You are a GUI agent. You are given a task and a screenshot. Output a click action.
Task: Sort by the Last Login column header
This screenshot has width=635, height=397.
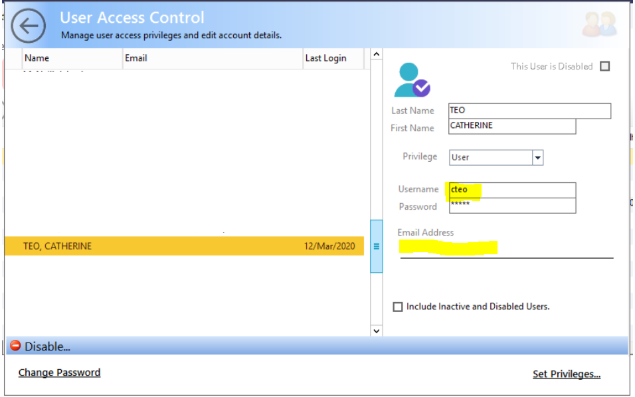[333, 58]
